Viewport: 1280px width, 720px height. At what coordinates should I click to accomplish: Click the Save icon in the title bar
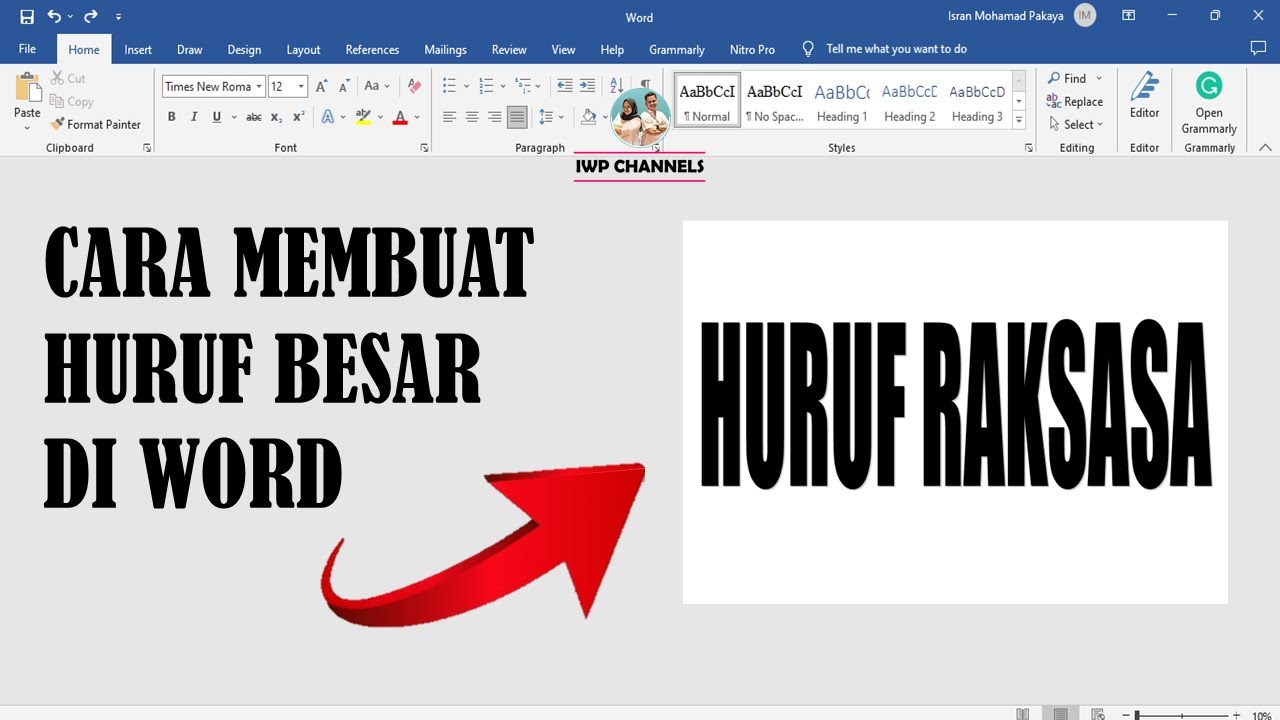[27, 17]
